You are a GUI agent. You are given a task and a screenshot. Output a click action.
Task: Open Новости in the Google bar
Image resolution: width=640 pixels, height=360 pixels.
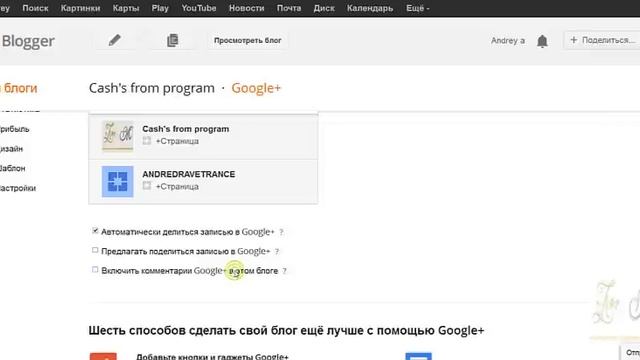[x=247, y=8]
